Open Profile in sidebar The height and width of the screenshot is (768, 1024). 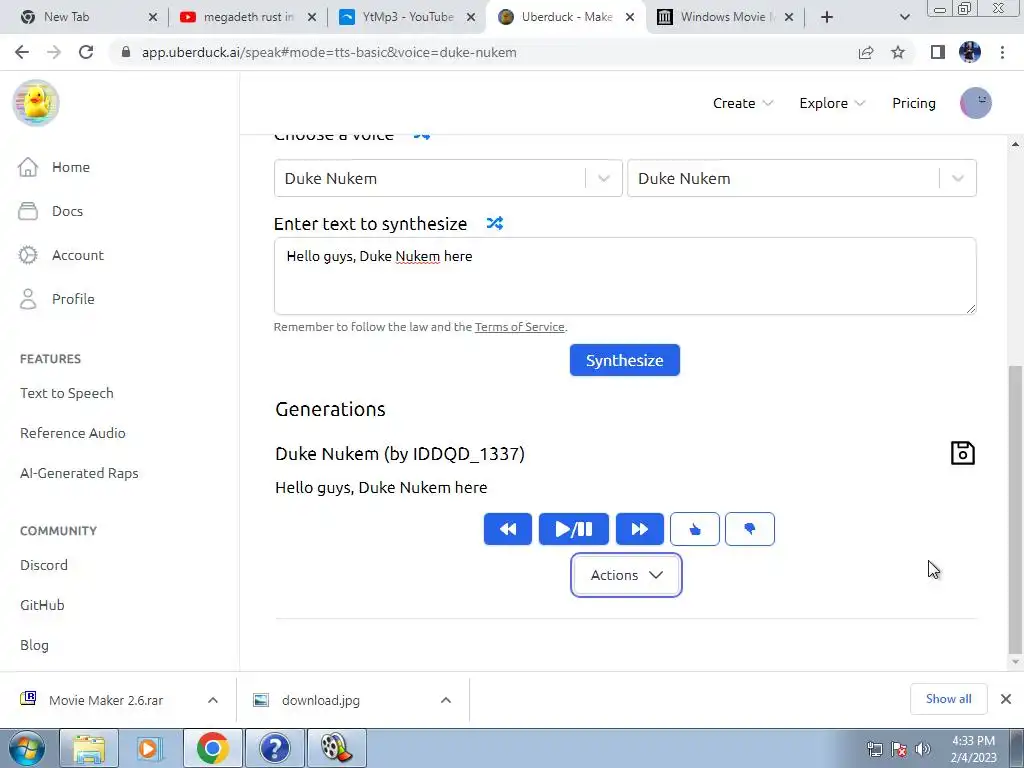pos(56,299)
